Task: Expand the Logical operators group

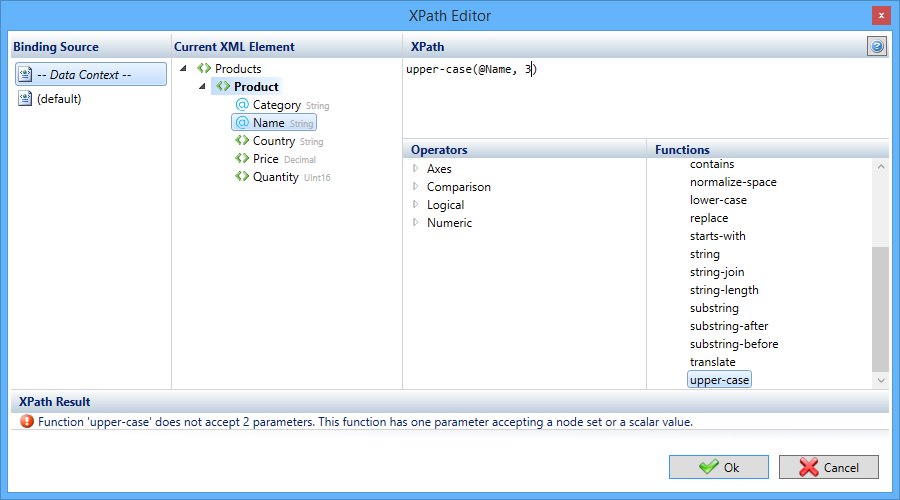Action: click(416, 204)
